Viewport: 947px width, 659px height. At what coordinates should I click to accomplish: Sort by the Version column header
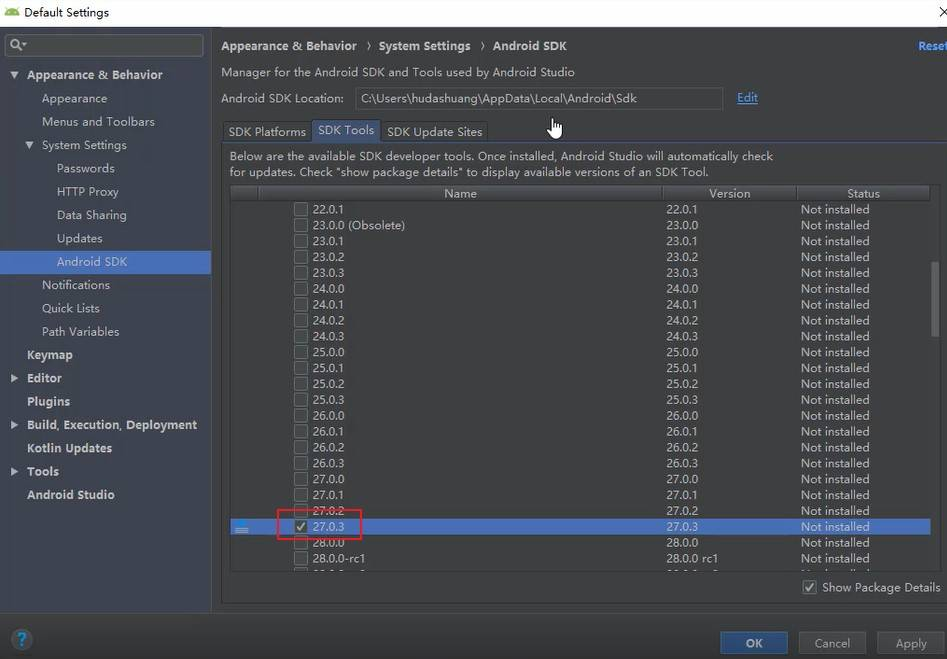(x=730, y=193)
